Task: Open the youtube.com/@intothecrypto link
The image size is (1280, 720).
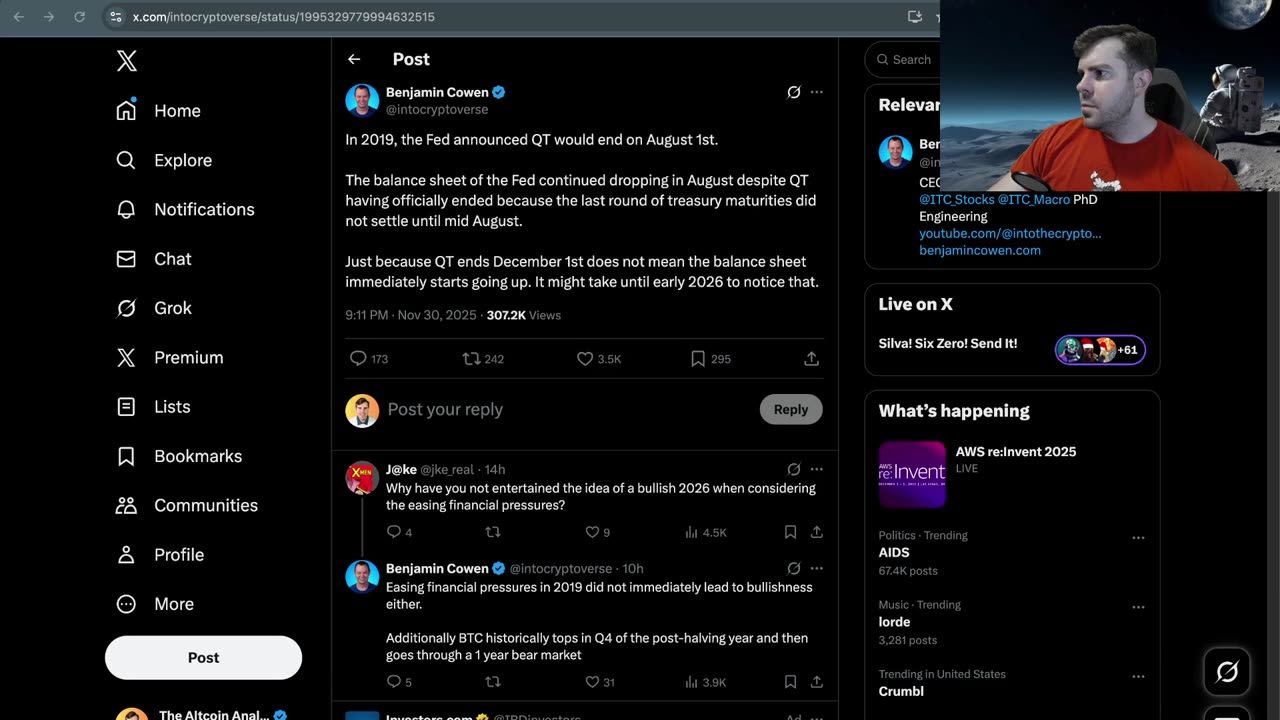Action: pos(1010,233)
